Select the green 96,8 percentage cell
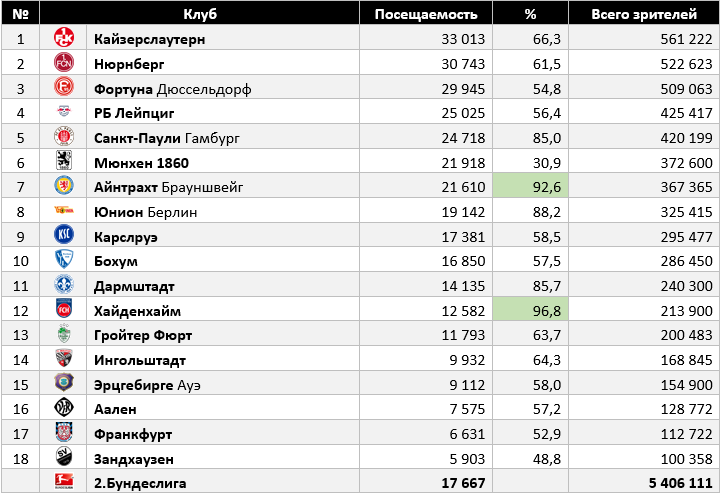Image resolution: width=720 pixels, height=493 pixels. pyautogui.click(x=531, y=310)
